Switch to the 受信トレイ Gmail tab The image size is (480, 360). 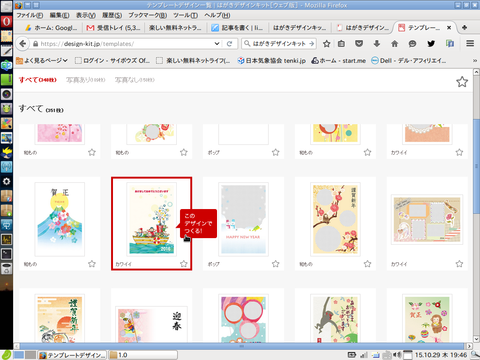[113, 28]
